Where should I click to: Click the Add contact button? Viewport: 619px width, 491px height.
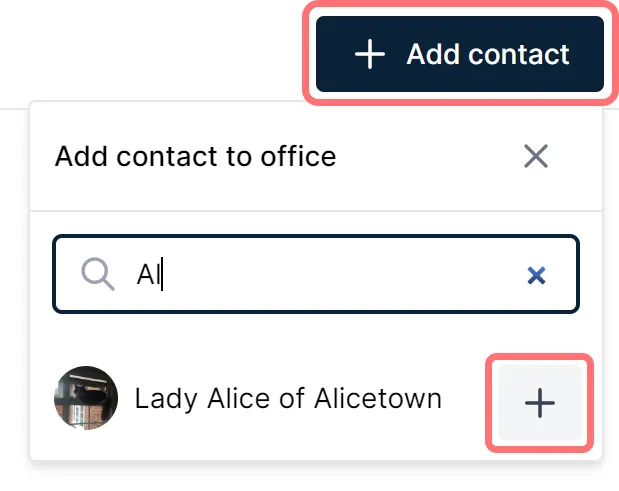point(460,54)
